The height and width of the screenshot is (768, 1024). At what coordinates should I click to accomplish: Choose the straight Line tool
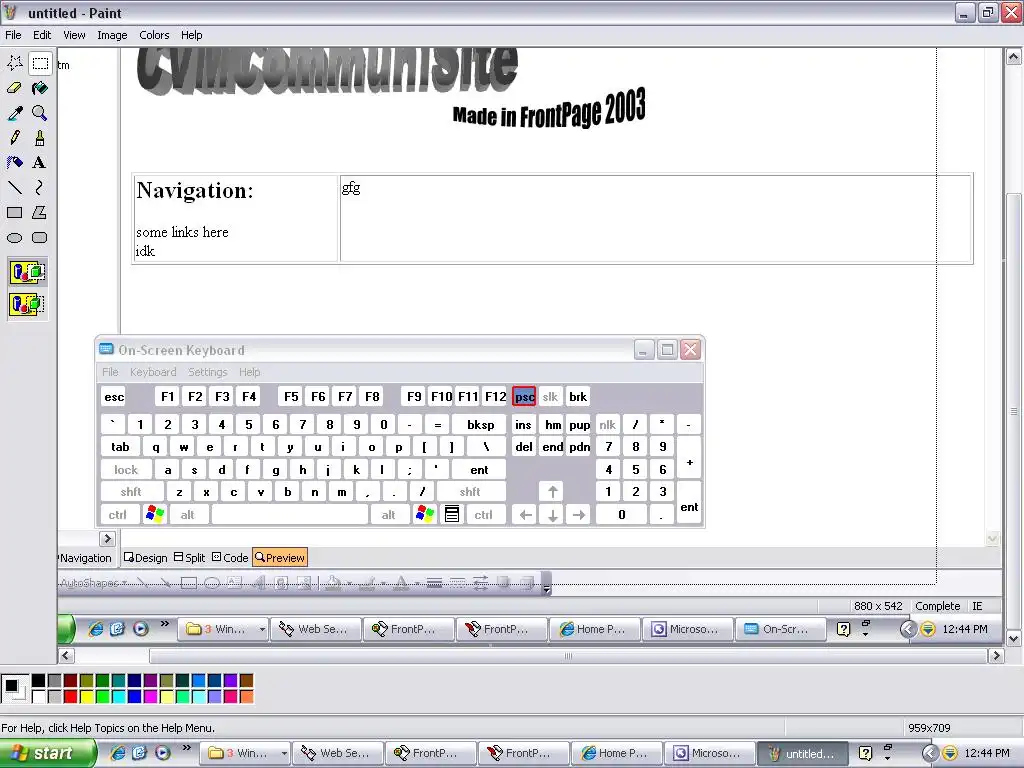(15, 187)
